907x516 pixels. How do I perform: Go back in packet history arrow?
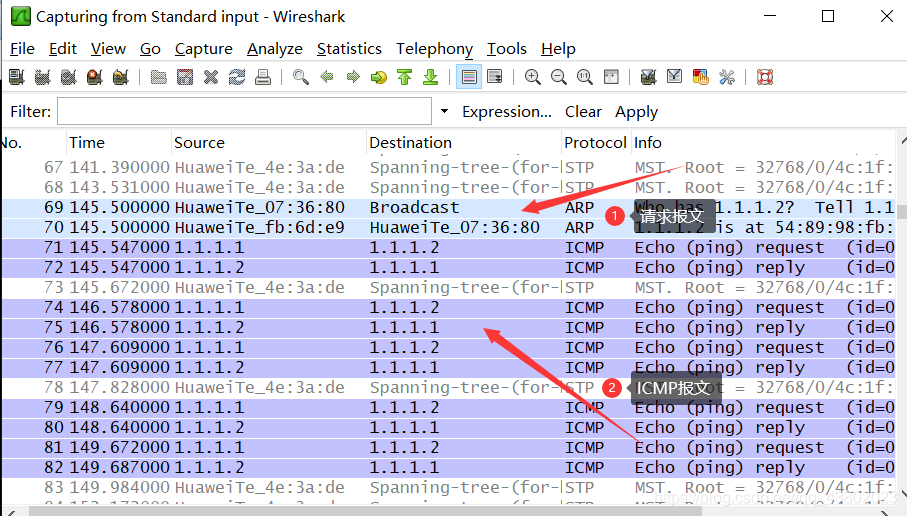(x=327, y=77)
